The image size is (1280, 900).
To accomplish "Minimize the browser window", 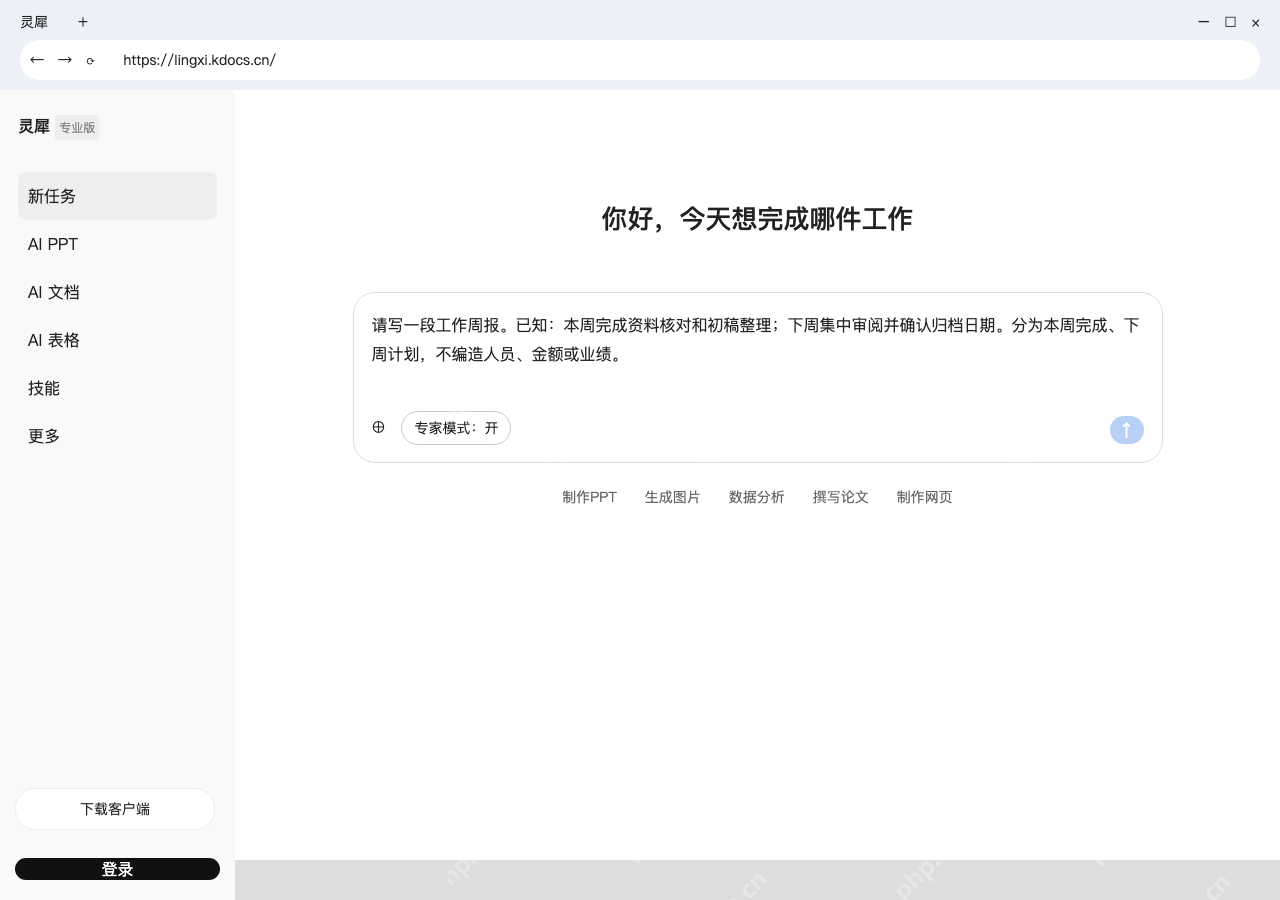I will (x=1204, y=21).
